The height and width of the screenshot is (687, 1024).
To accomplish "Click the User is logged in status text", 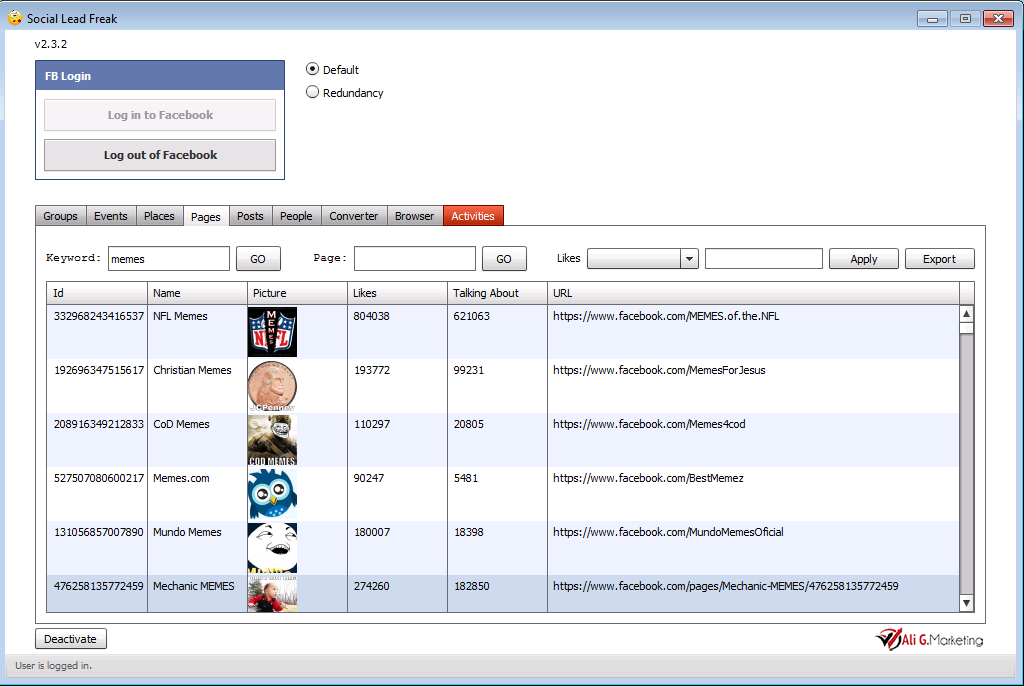I will tap(54, 665).
